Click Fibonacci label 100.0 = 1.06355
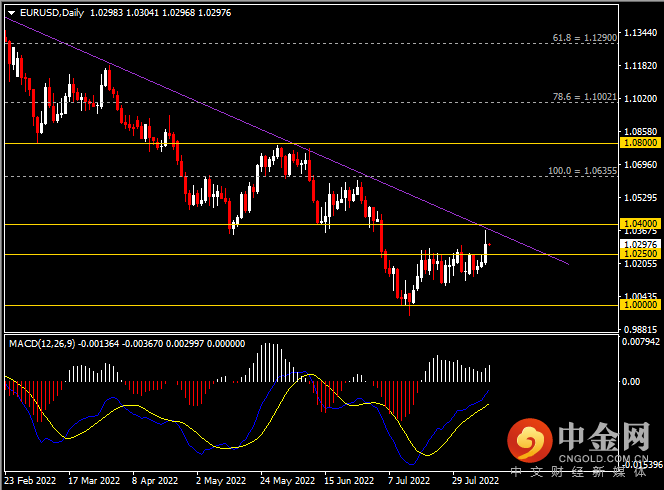The height and width of the screenshot is (490, 664). [x=582, y=171]
